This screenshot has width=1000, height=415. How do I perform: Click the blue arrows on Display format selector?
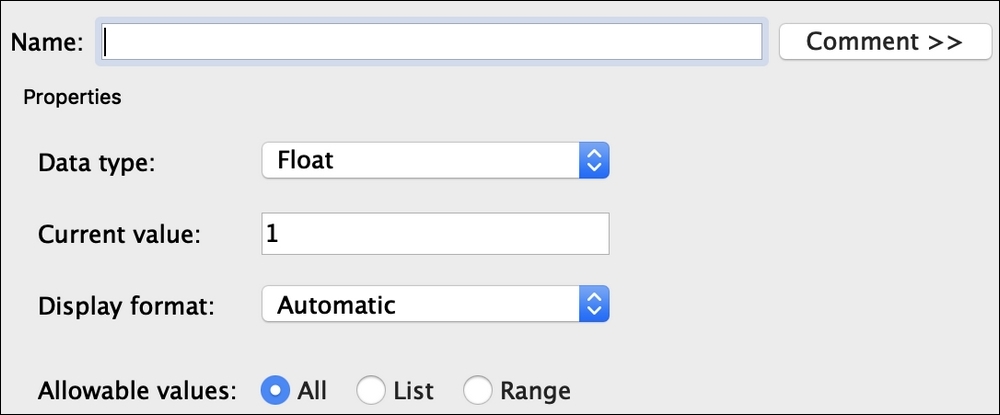point(594,304)
